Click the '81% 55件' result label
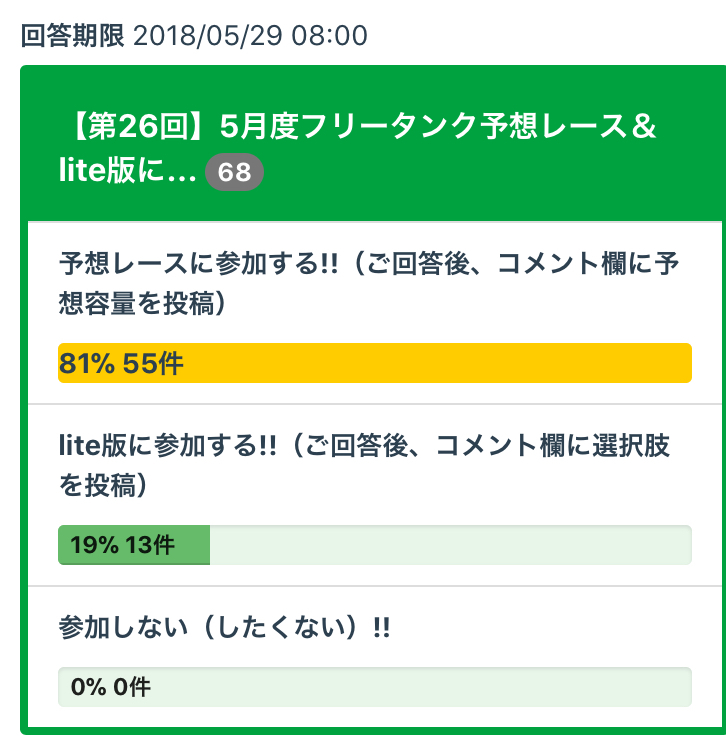Viewport: 726px width, 753px height. (121, 363)
